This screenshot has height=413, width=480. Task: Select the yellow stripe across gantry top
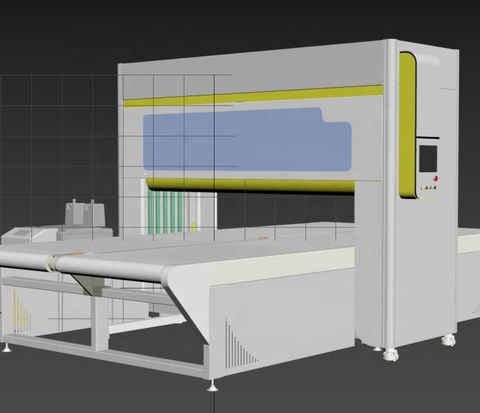tap(253, 96)
